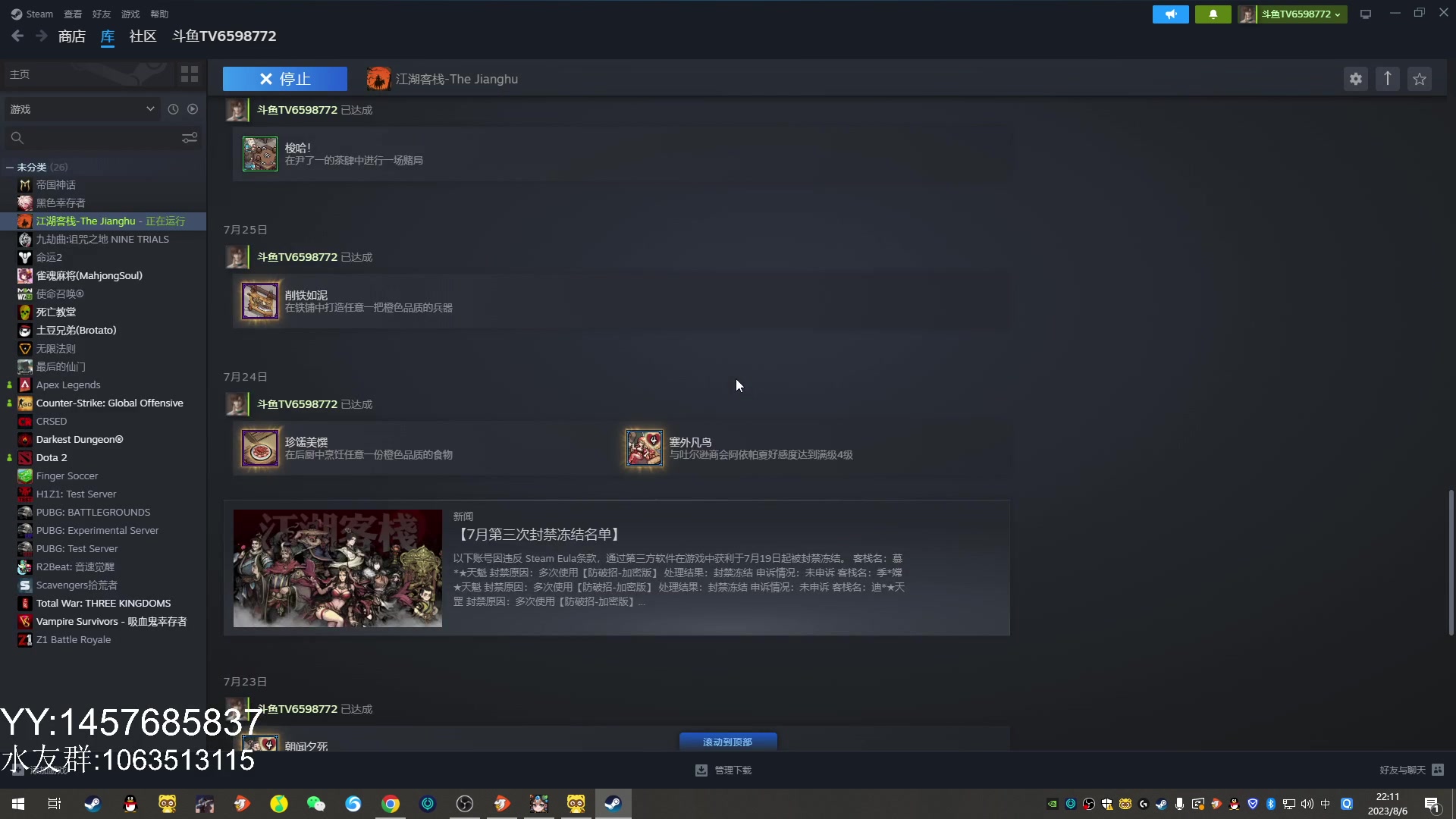Switch to the 库 tab
This screenshot has width=1456, height=819.
[x=108, y=36]
